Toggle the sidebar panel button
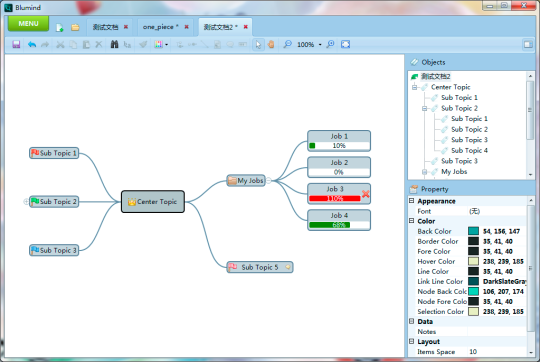Viewport: 540px width, 362px height. click(x=528, y=44)
